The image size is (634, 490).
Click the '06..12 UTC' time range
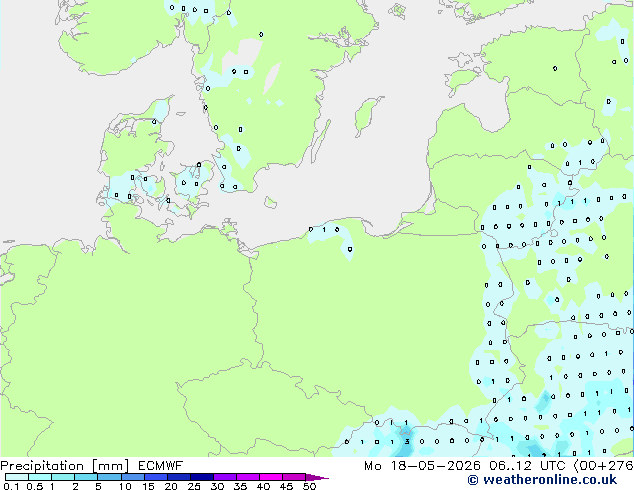point(527,466)
